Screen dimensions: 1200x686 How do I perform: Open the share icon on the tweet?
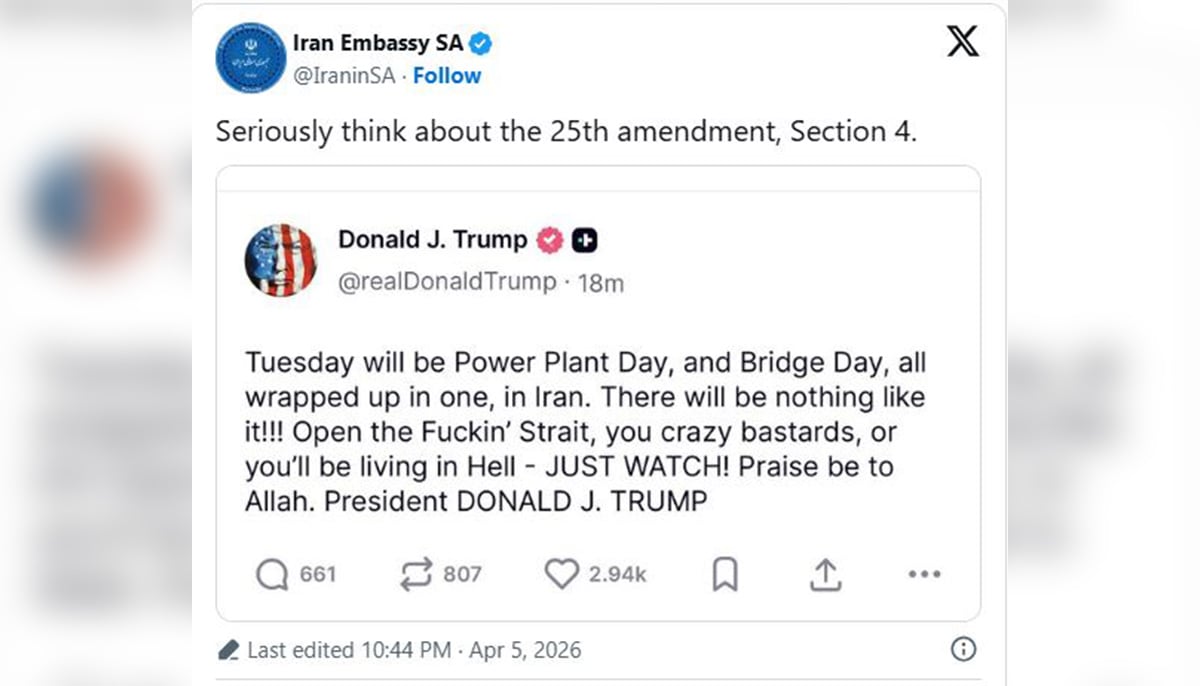click(x=824, y=573)
